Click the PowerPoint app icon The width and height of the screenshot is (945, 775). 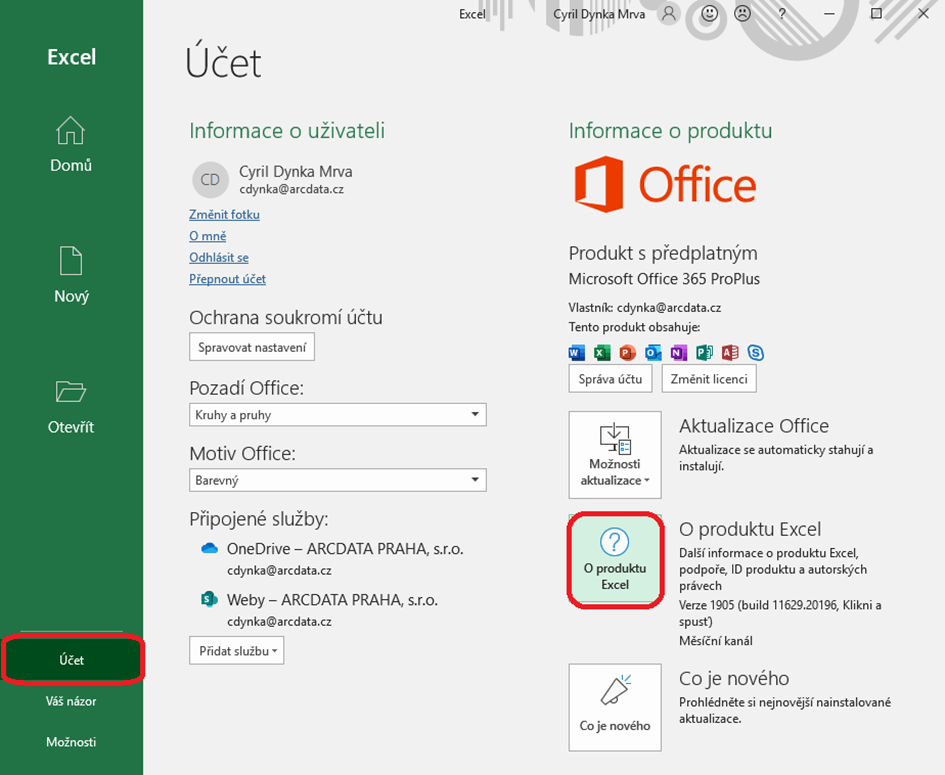(627, 353)
